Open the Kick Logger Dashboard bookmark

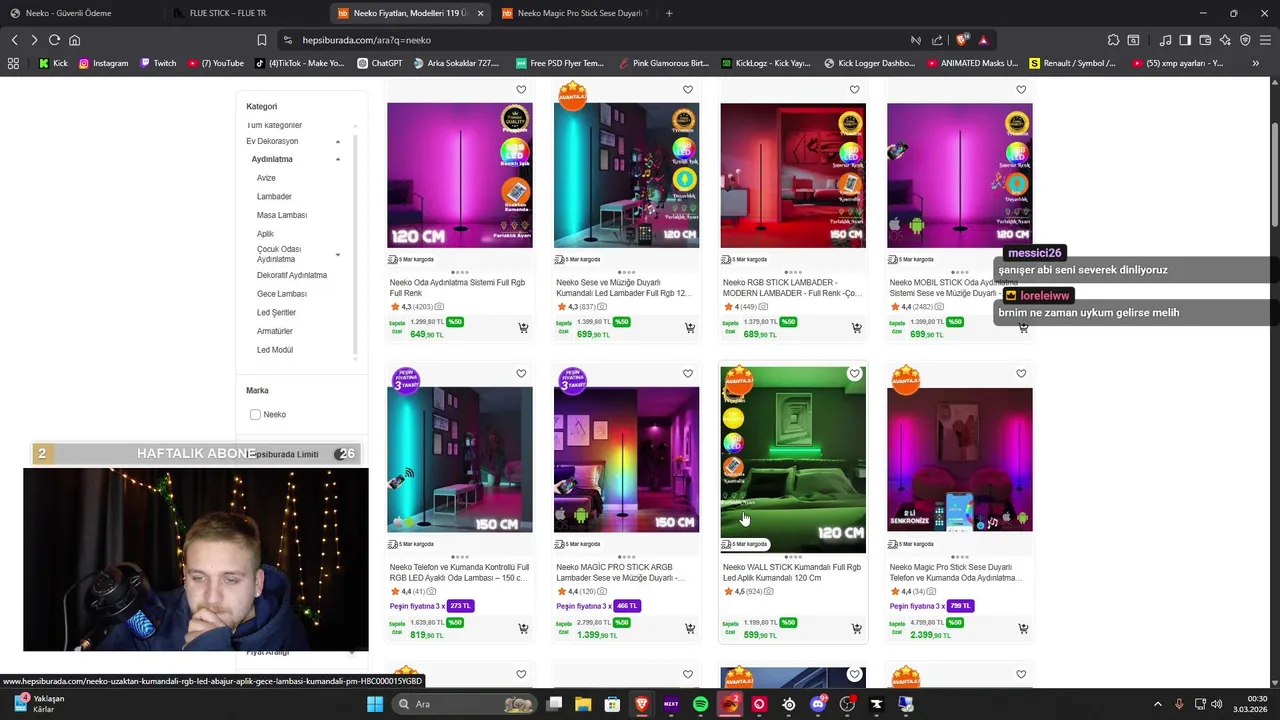pyautogui.click(x=869, y=63)
